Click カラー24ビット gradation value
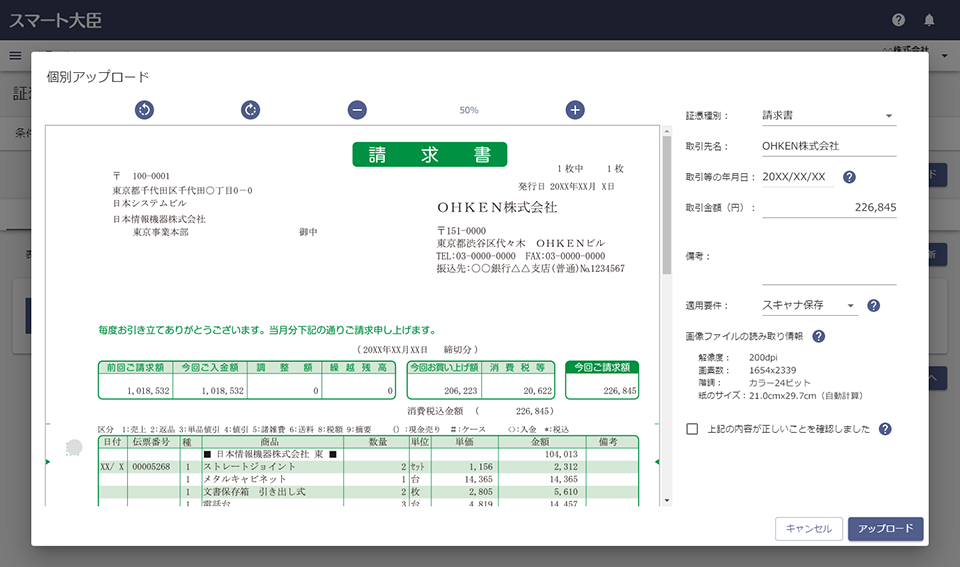 779,383
